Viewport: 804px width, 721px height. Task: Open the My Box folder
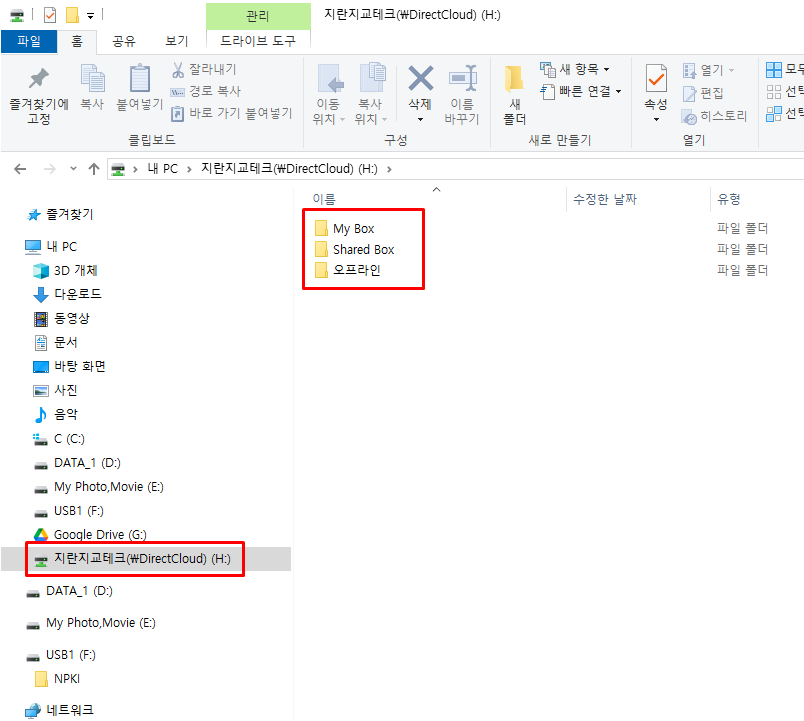click(x=353, y=228)
